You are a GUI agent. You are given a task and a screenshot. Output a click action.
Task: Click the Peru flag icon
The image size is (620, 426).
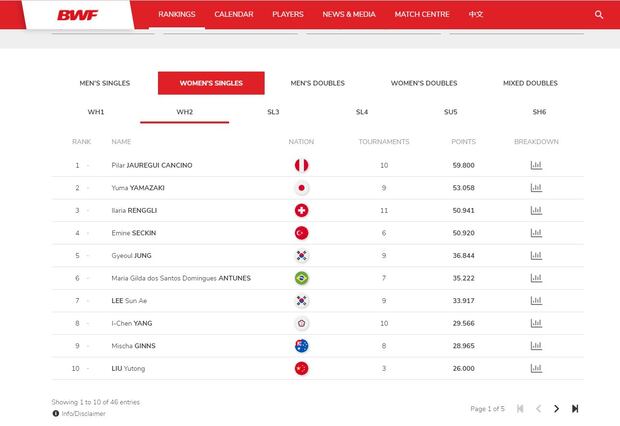click(301, 165)
